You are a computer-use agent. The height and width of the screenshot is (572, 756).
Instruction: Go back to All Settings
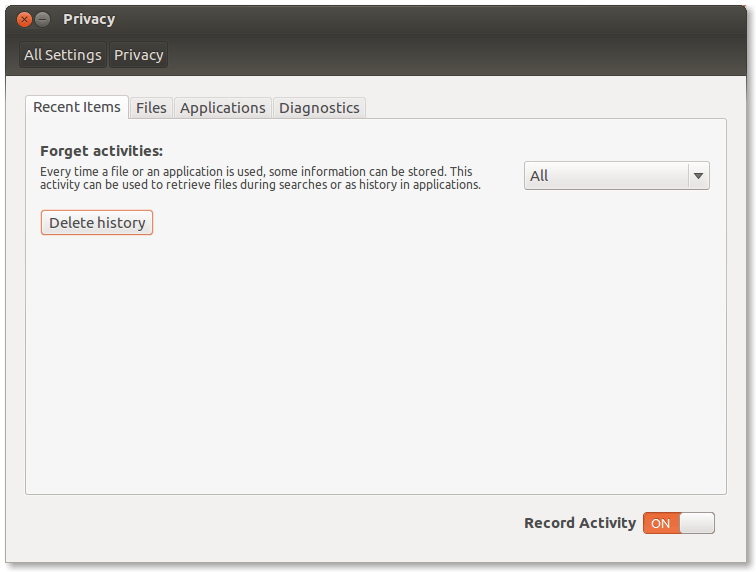[62, 55]
